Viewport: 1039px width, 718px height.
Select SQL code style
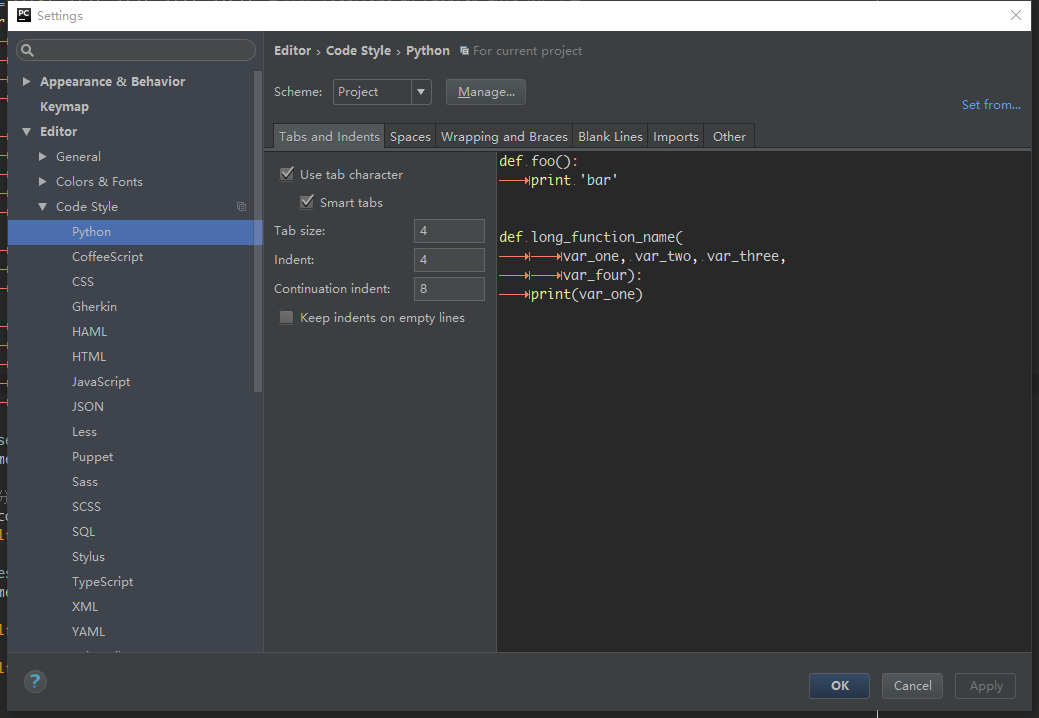click(x=83, y=532)
